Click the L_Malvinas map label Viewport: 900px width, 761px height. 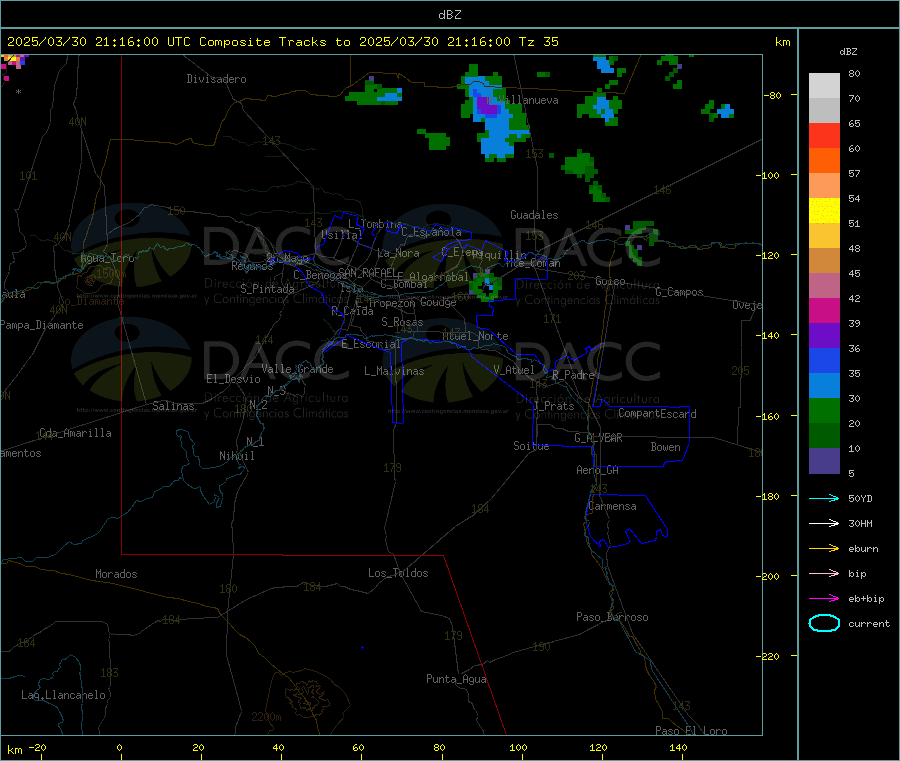pyautogui.click(x=394, y=371)
